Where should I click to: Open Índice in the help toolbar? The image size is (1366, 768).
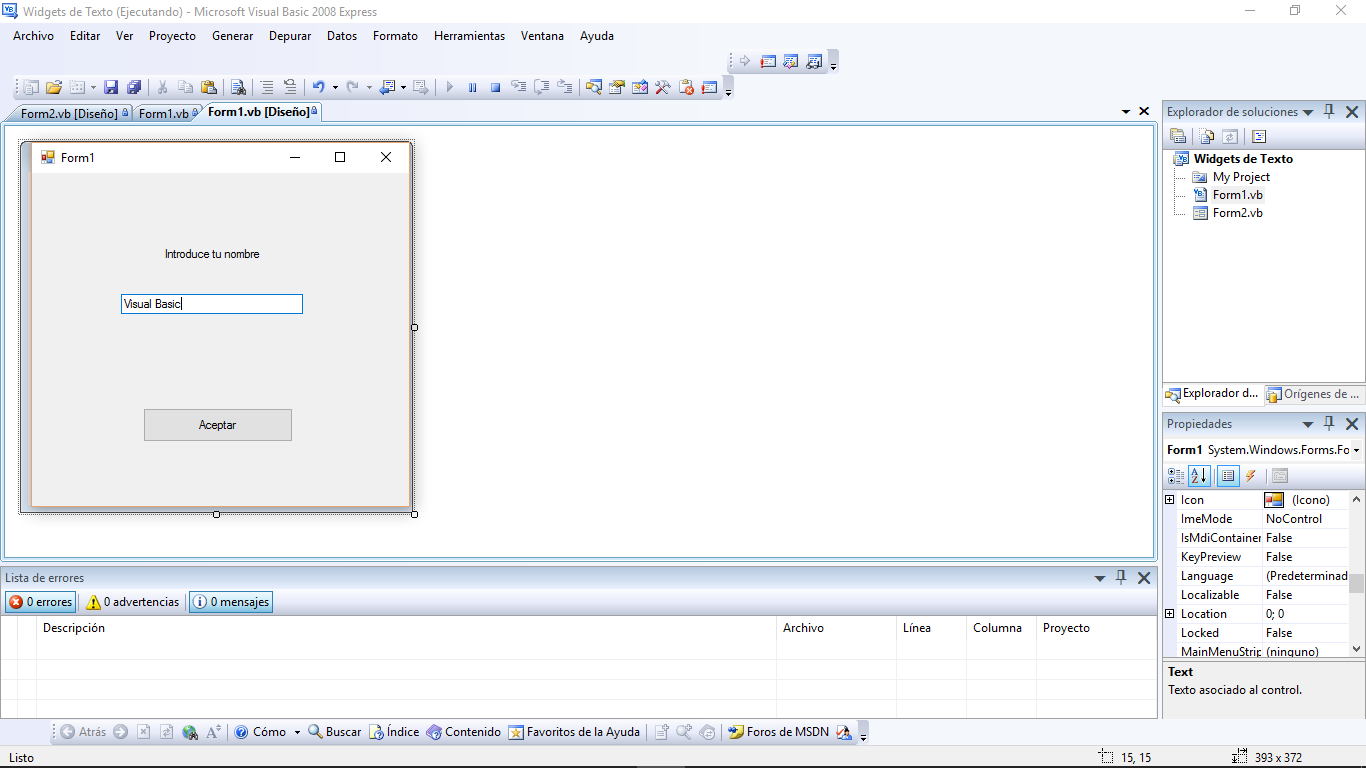394,732
